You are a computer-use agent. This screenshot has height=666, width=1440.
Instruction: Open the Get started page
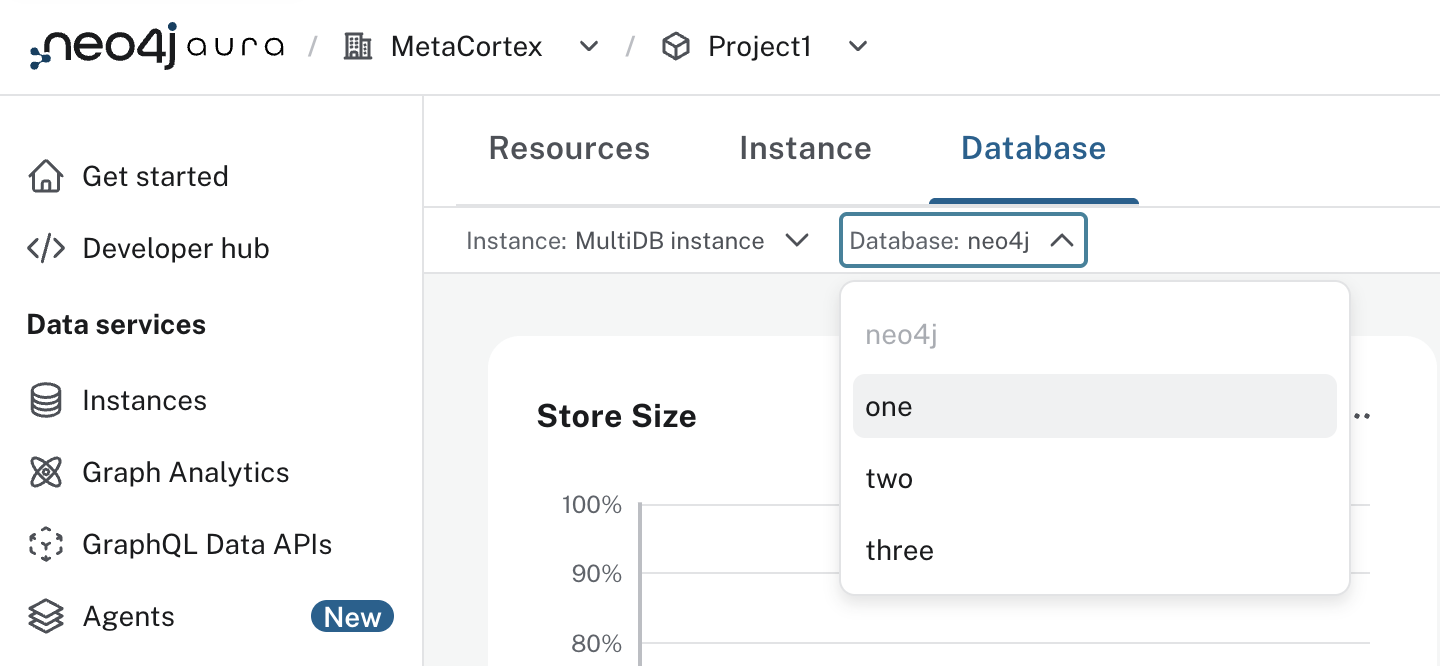(x=155, y=176)
